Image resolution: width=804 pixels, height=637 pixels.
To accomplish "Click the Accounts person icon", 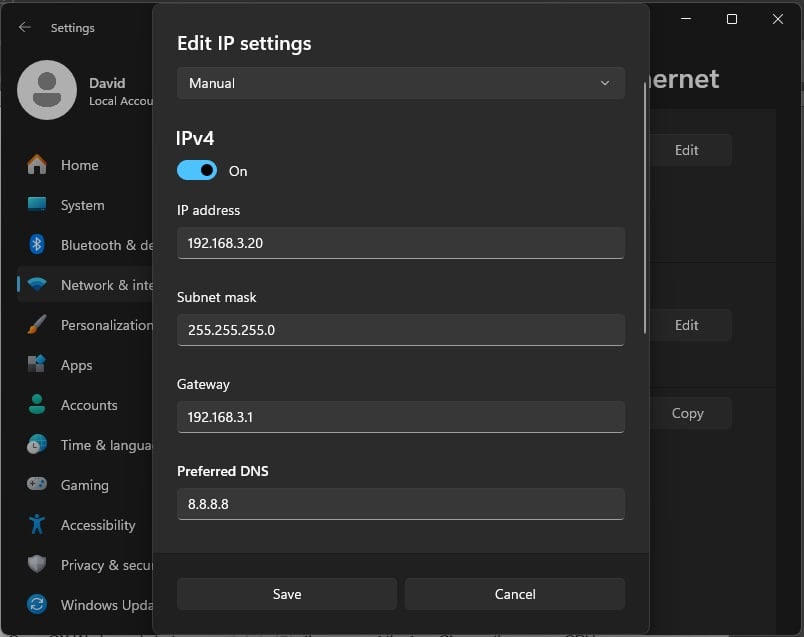I will click(x=37, y=404).
